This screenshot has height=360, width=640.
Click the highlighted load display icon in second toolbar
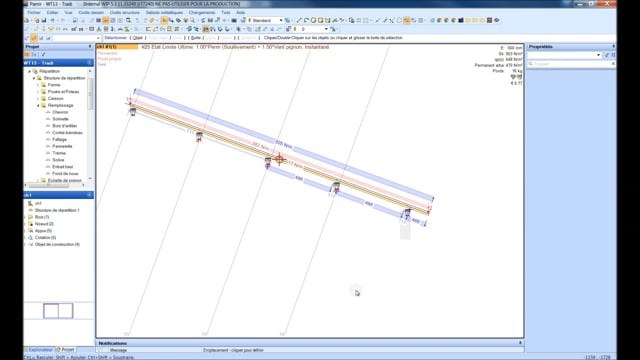[206, 29]
